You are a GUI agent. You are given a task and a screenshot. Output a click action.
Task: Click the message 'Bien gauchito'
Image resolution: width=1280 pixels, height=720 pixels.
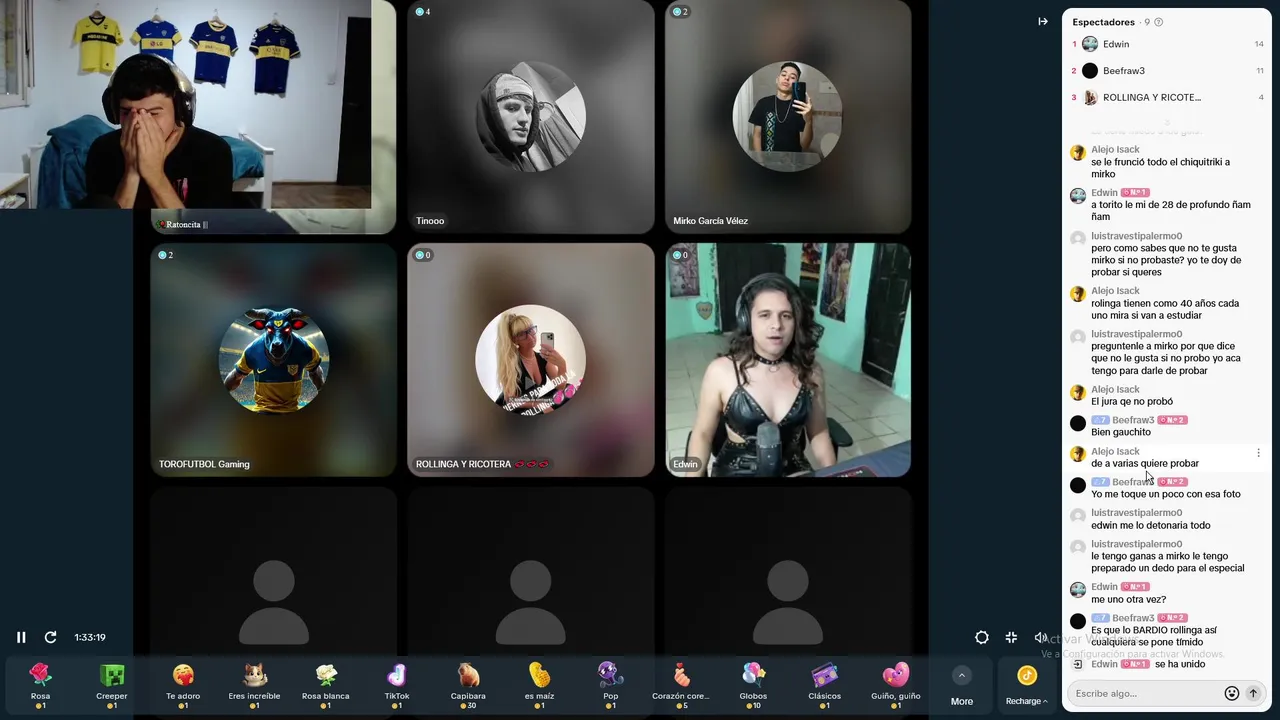1121,432
